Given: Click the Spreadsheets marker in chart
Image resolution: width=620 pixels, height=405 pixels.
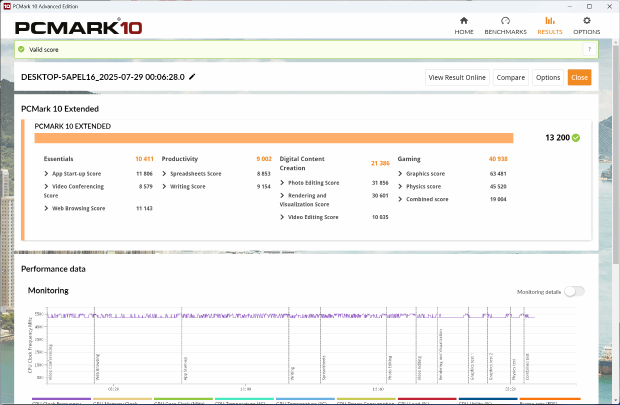Looking at the screenshot, I should click(323, 368).
